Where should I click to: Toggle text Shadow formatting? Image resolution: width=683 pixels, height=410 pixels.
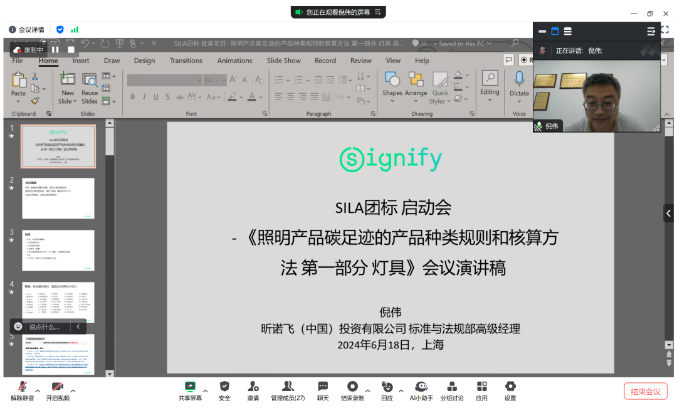tap(167, 97)
